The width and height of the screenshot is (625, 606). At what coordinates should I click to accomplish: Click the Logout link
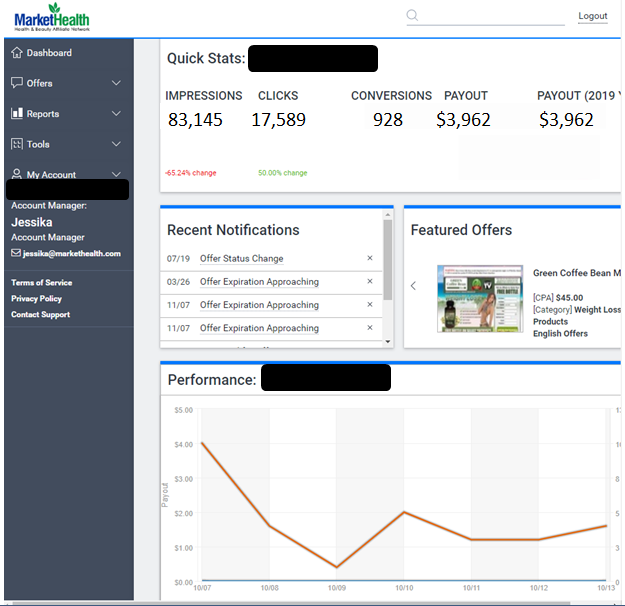592,16
